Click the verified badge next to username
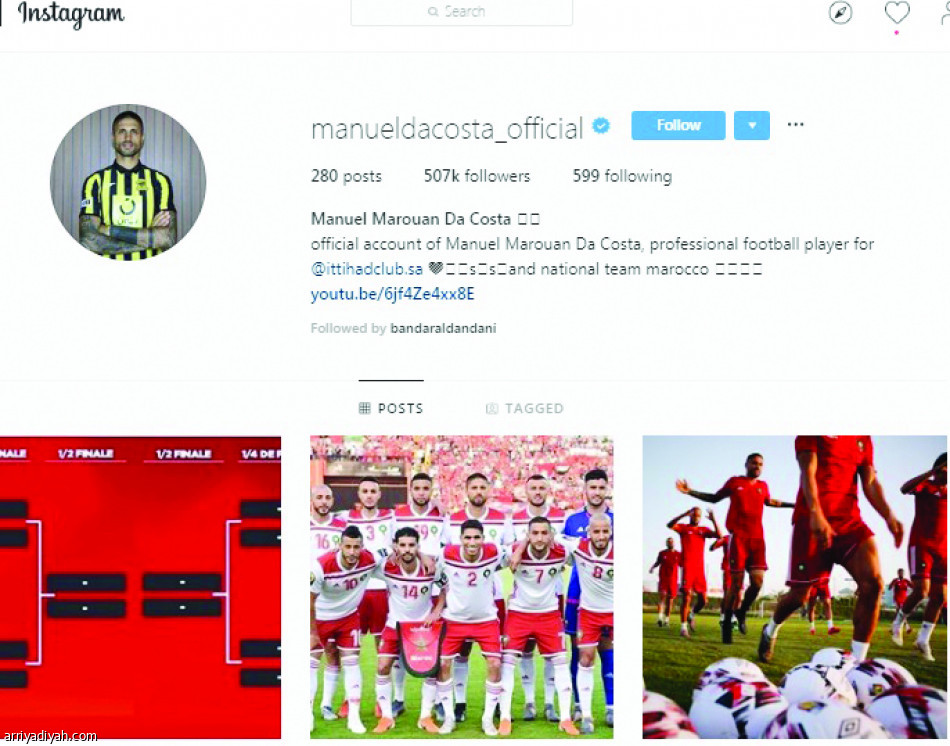The image size is (950, 746). (600, 126)
